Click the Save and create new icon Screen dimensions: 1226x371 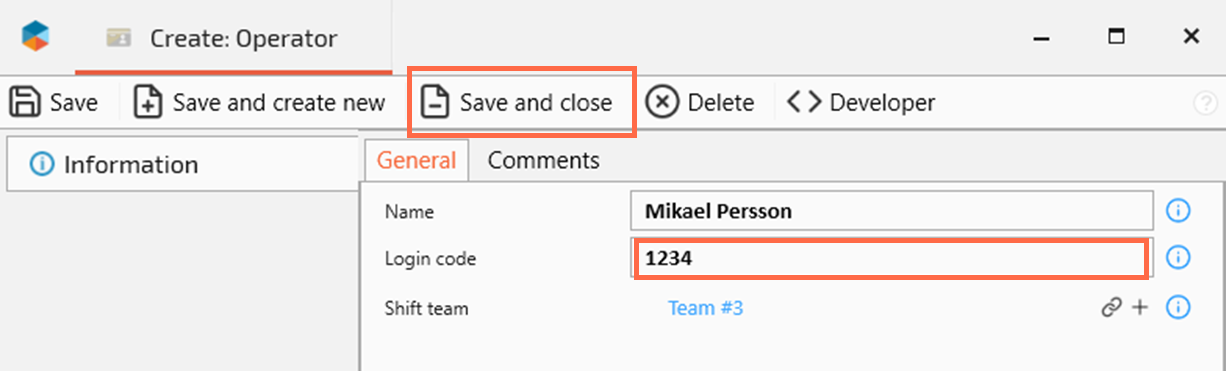pyautogui.click(x=148, y=103)
